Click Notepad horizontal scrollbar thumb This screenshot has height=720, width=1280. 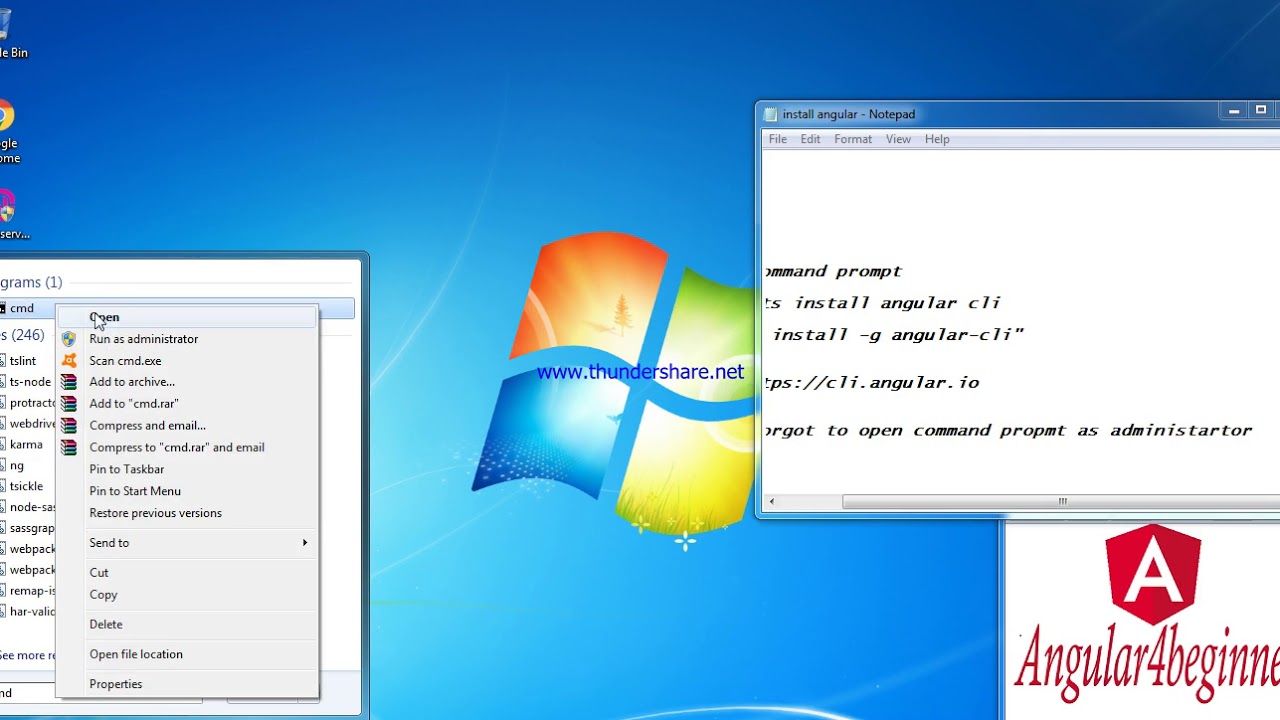point(1062,502)
